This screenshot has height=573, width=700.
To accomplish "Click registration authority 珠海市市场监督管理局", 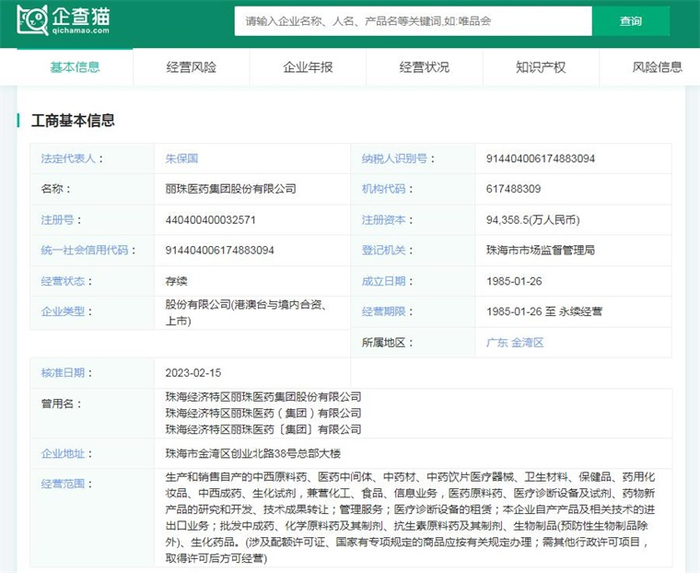I will point(540,250).
